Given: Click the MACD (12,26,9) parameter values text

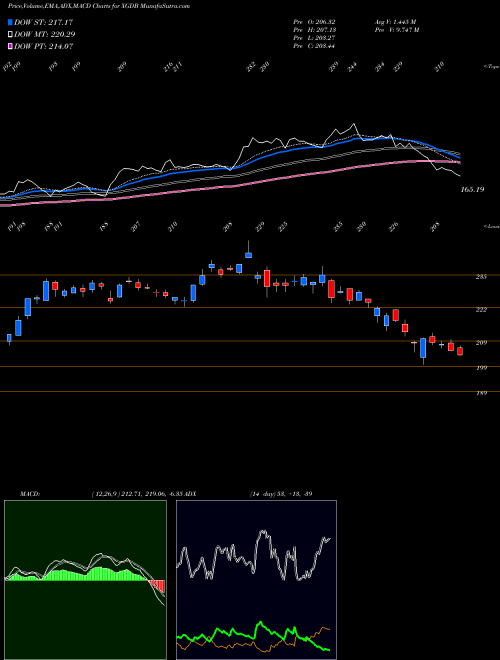Looking at the screenshot, I should pyautogui.click(x=137, y=493).
